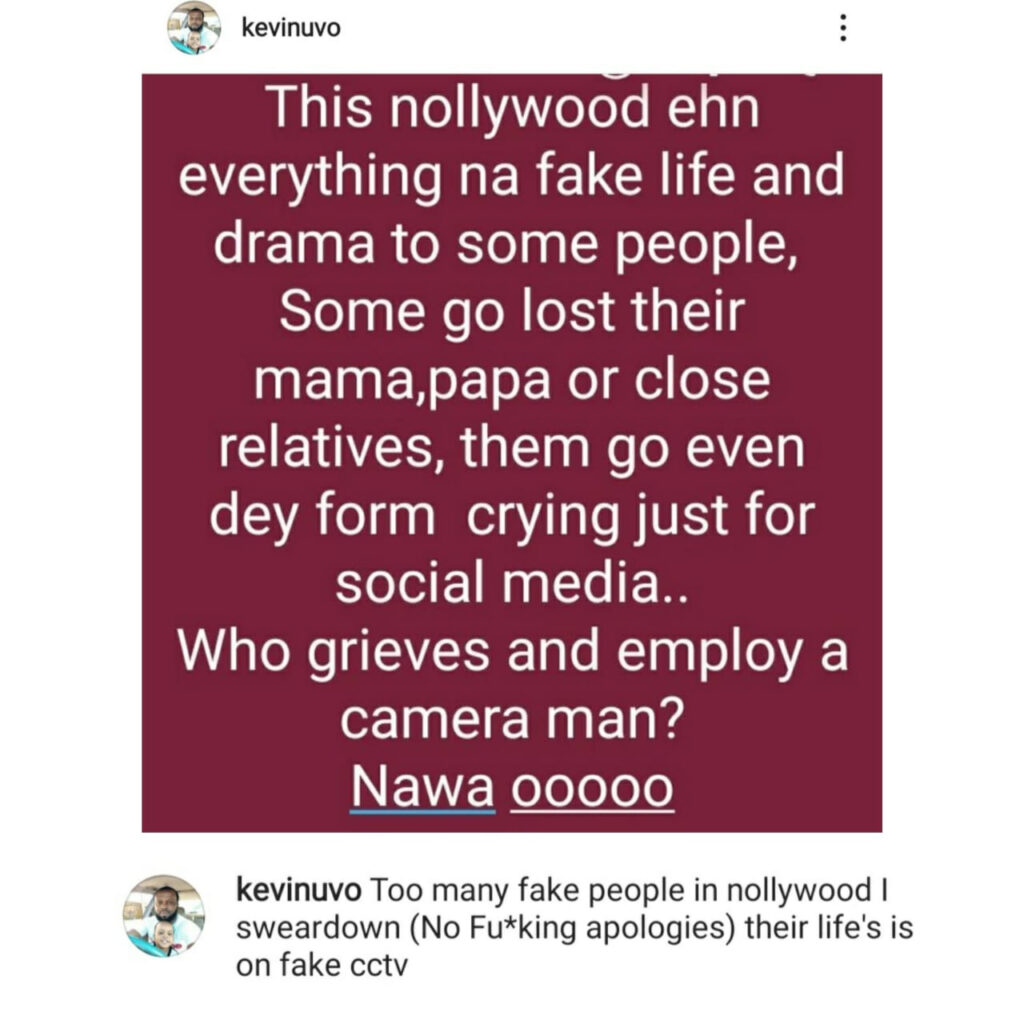Image resolution: width=1024 pixels, height=1024 pixels.
Task: Click the underlined word "ooooo"
Action: 592,788
